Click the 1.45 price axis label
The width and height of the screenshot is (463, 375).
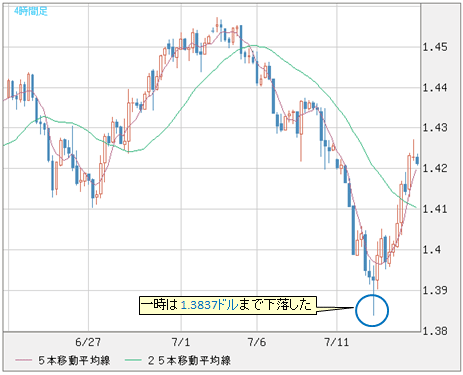pos(435,47)
